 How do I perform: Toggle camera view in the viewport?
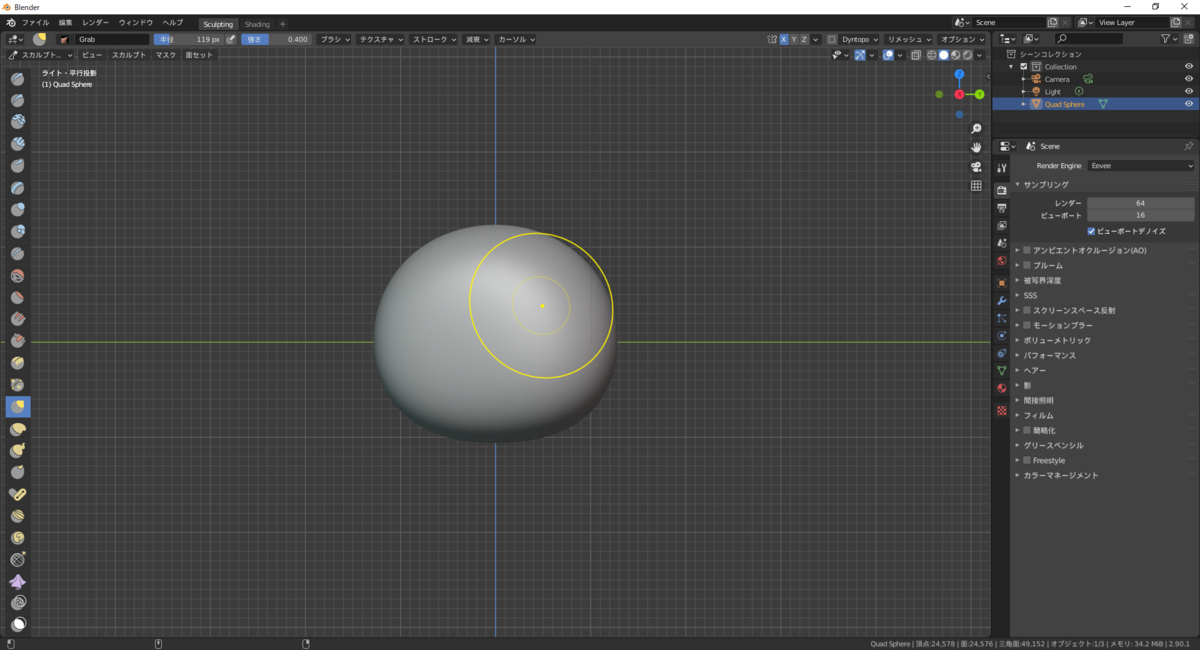pos(976,167)
